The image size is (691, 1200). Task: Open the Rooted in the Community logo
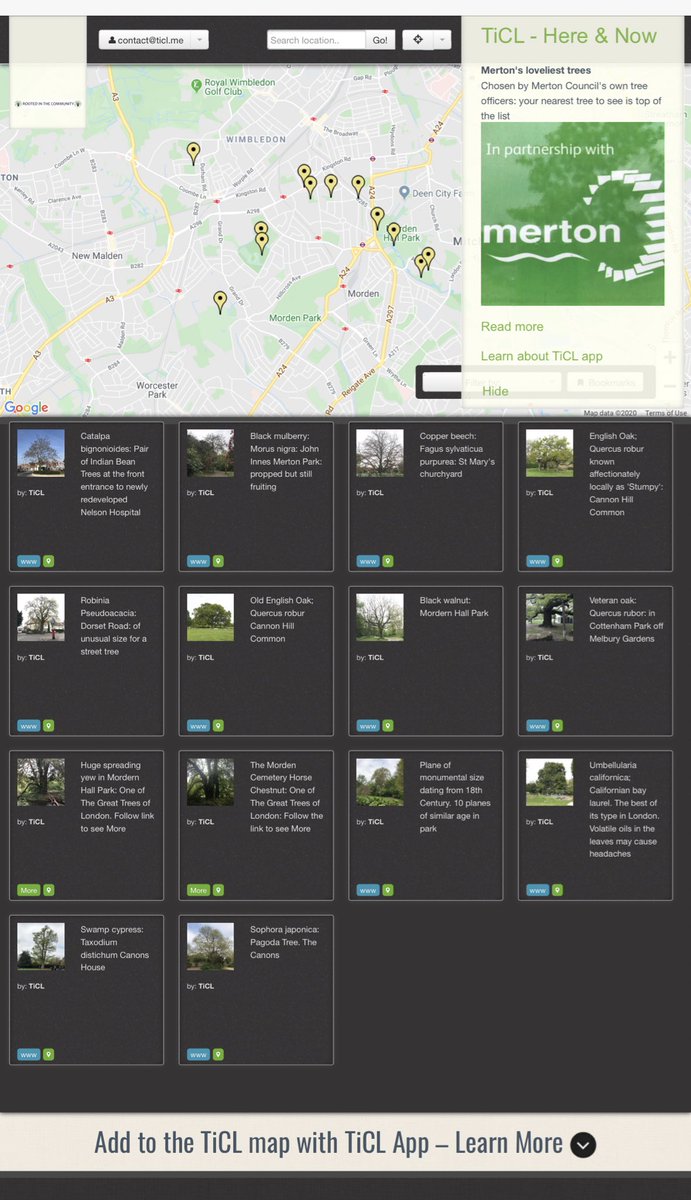(x=47, y=104)
